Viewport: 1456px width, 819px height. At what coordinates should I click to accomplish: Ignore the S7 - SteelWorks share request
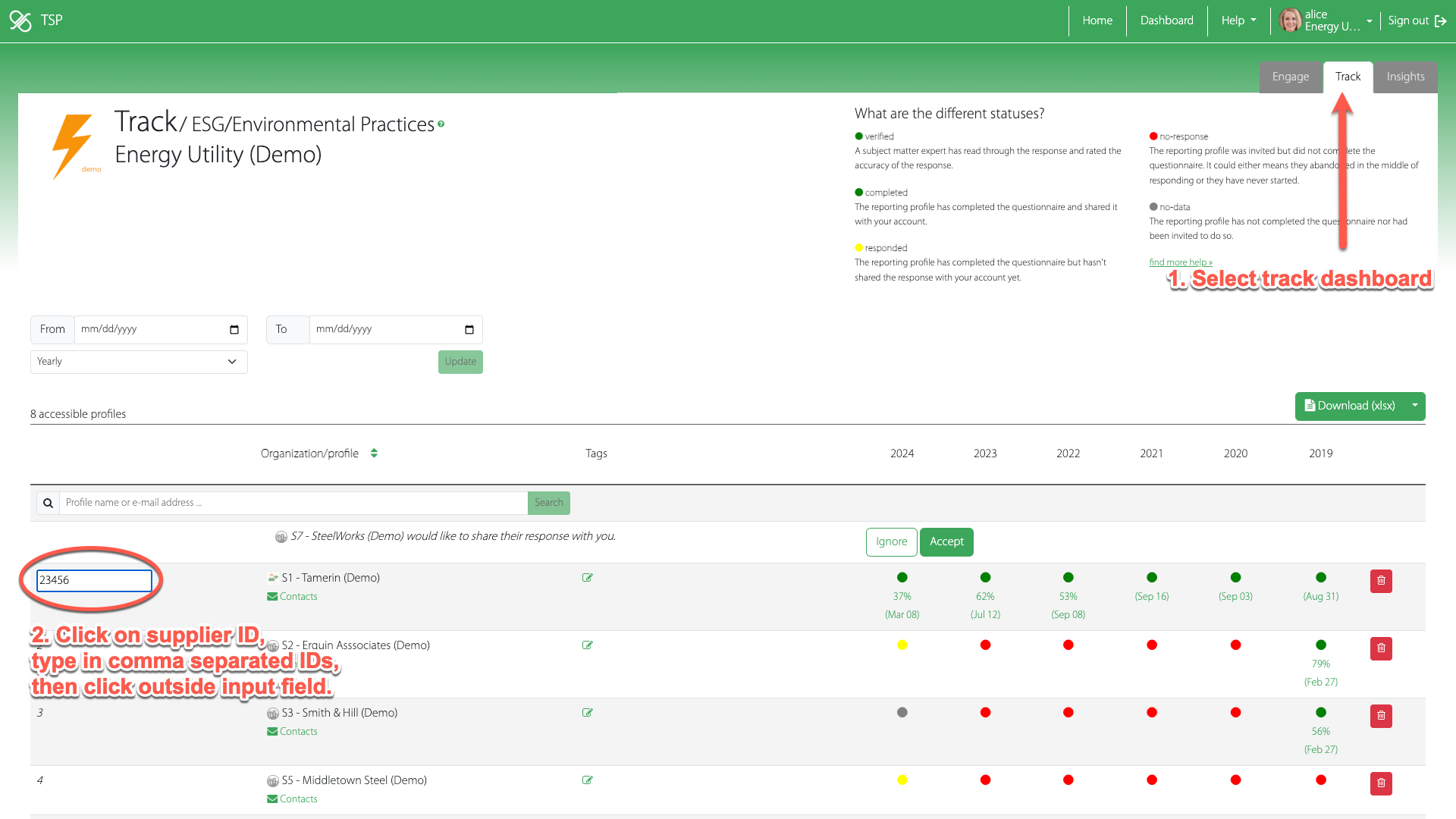[891, 541]
